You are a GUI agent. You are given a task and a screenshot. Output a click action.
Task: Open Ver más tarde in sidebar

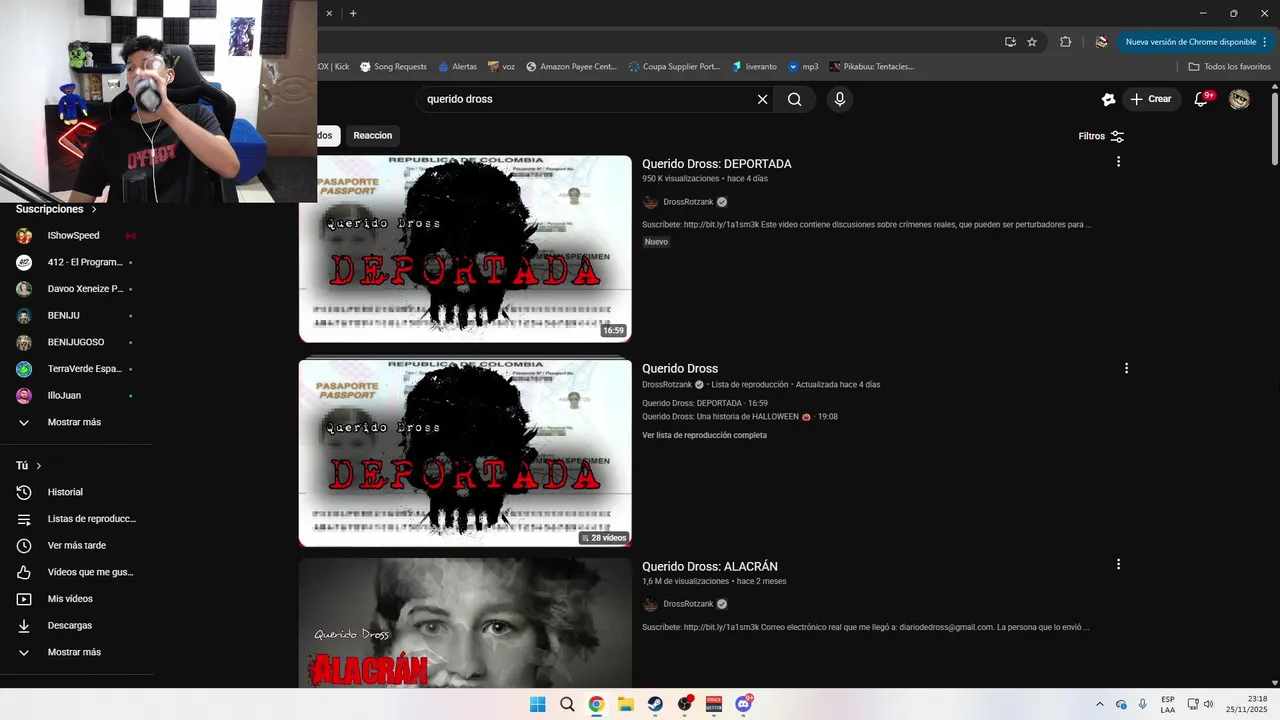[x=76, y=545]
